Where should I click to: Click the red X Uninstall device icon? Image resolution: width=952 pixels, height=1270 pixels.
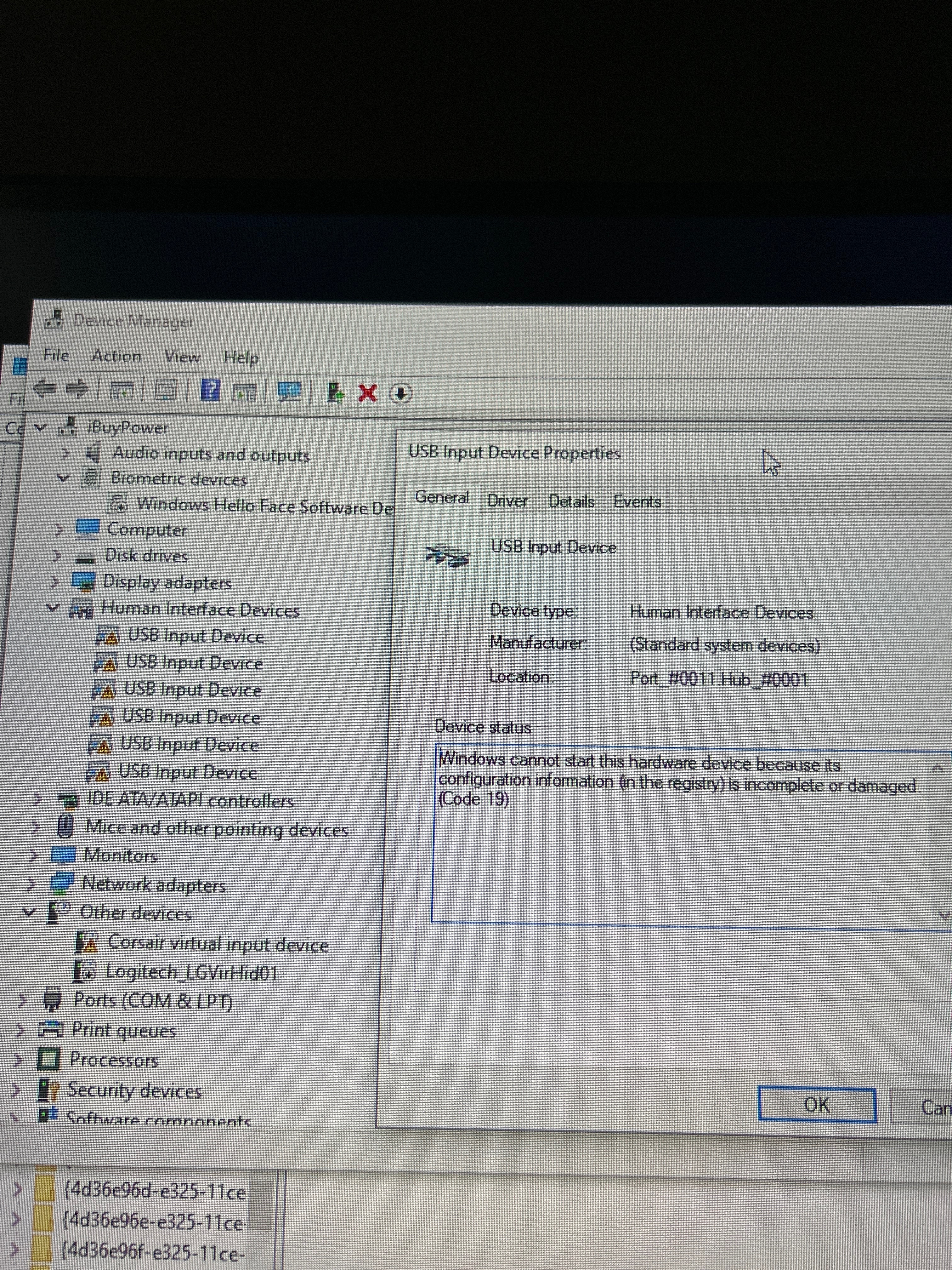click(x=367, y=393)
